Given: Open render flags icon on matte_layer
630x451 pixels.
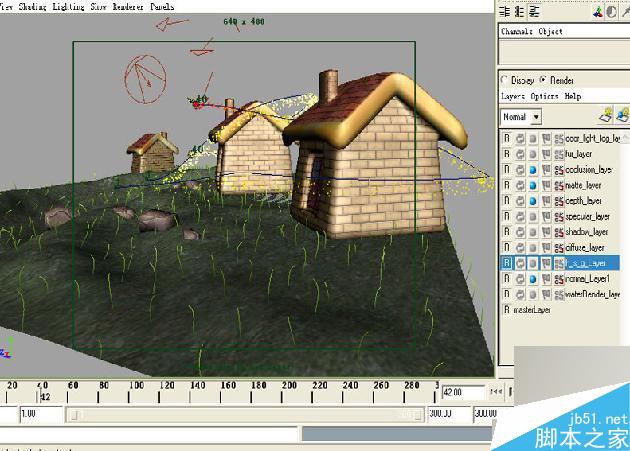Looking at the screenshot, I should click(x=546, y=185).
